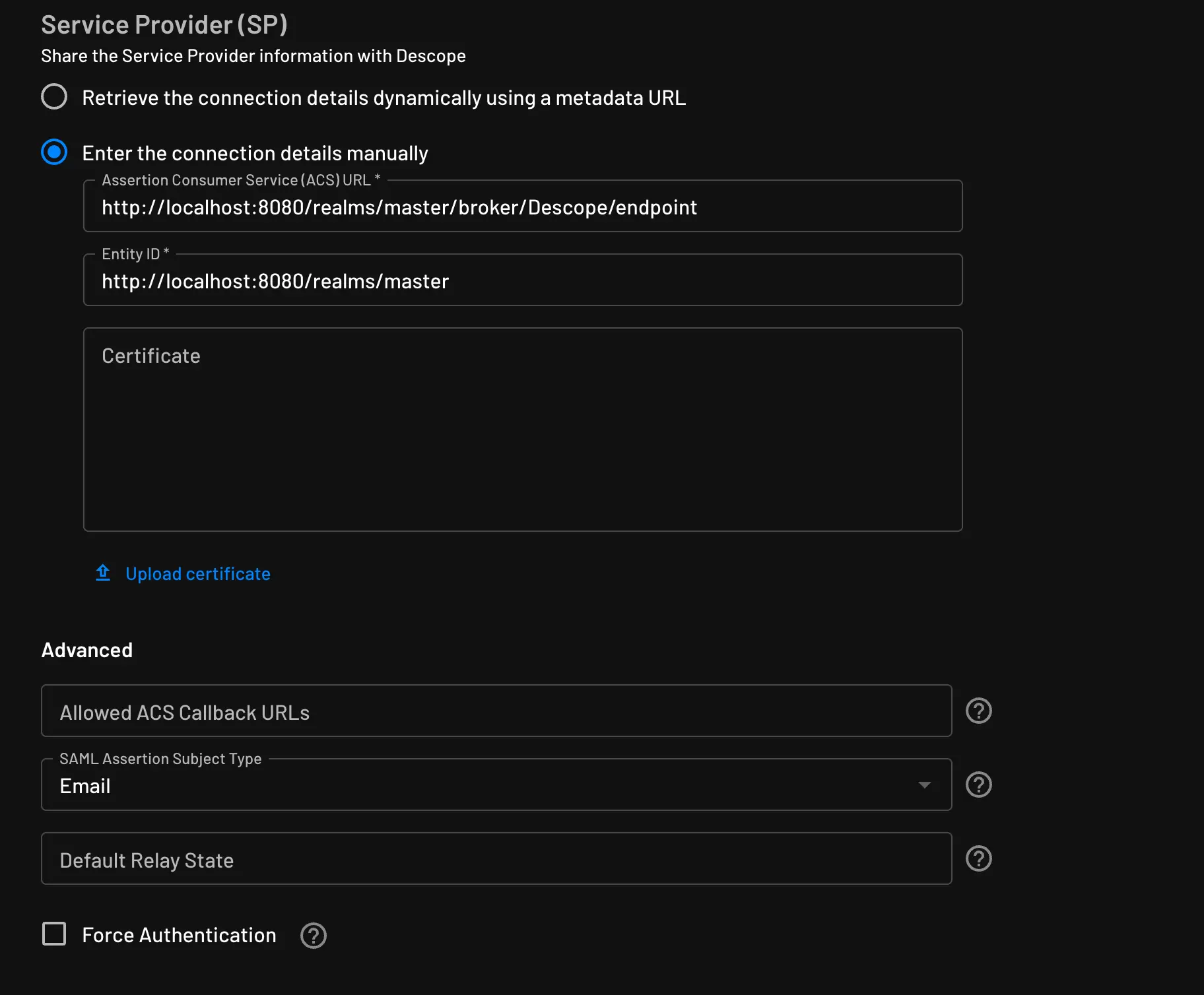
Task: Click the Enter connection details manually label
Action: (255, 152)
